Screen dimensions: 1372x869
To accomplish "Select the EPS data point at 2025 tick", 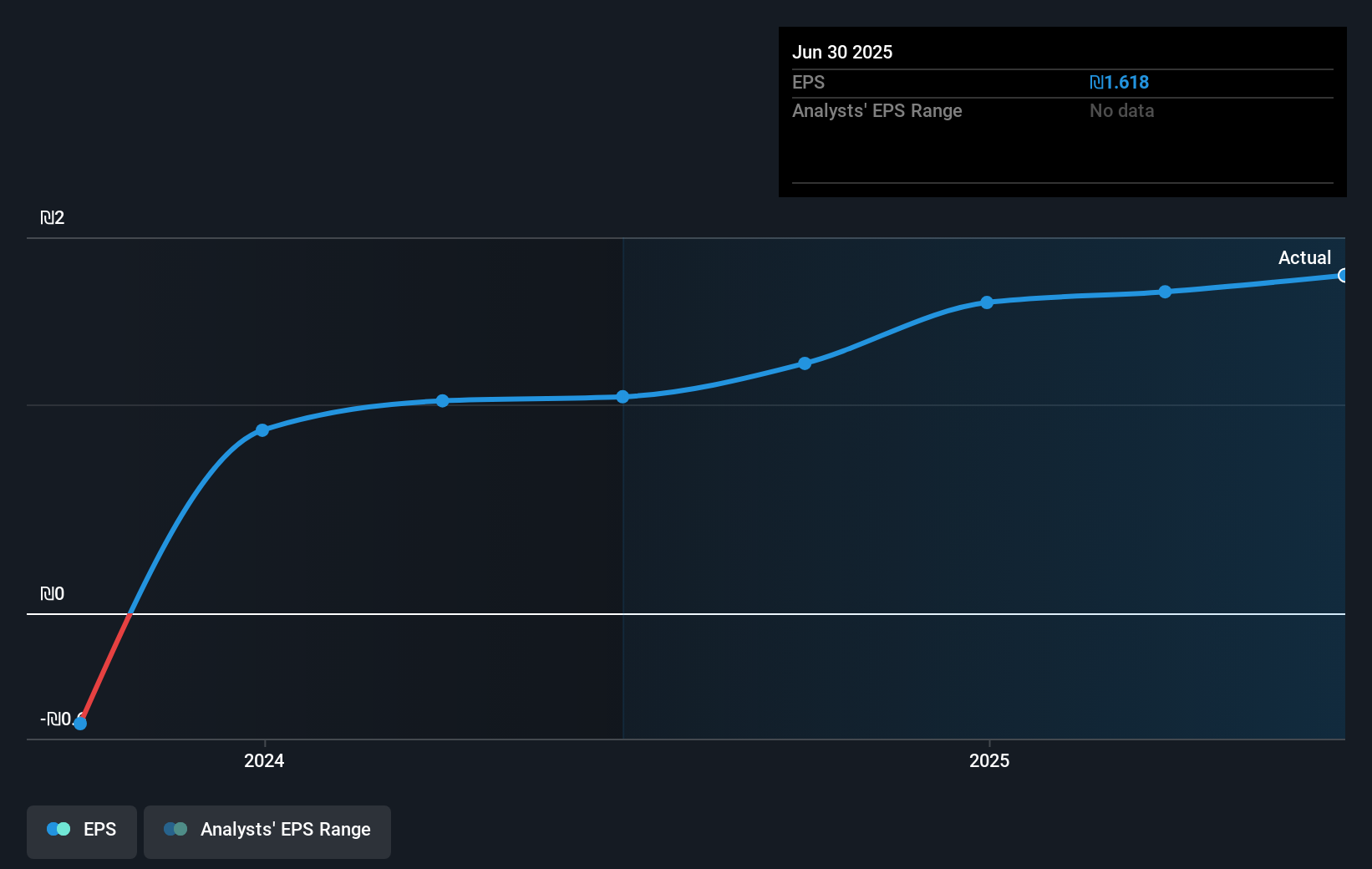I will pos(987,302).
